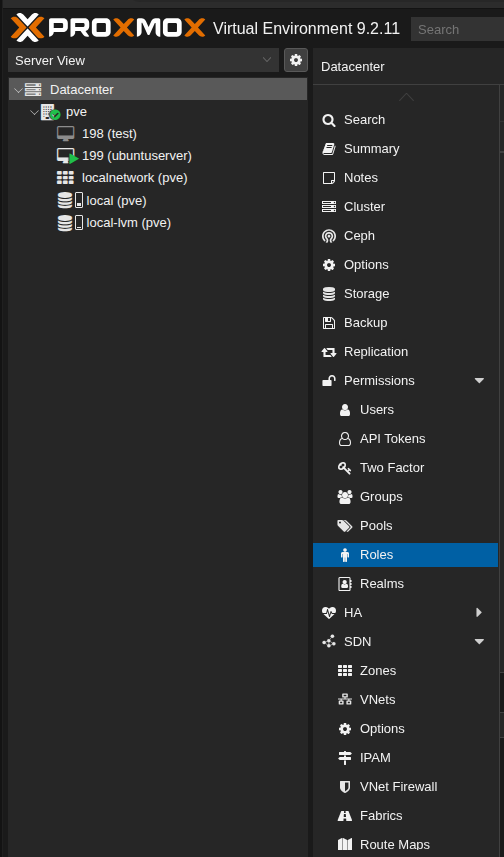Click the Ceph logo icon
This screenshot has height=857, width=504.
click(x=329, y=236)
